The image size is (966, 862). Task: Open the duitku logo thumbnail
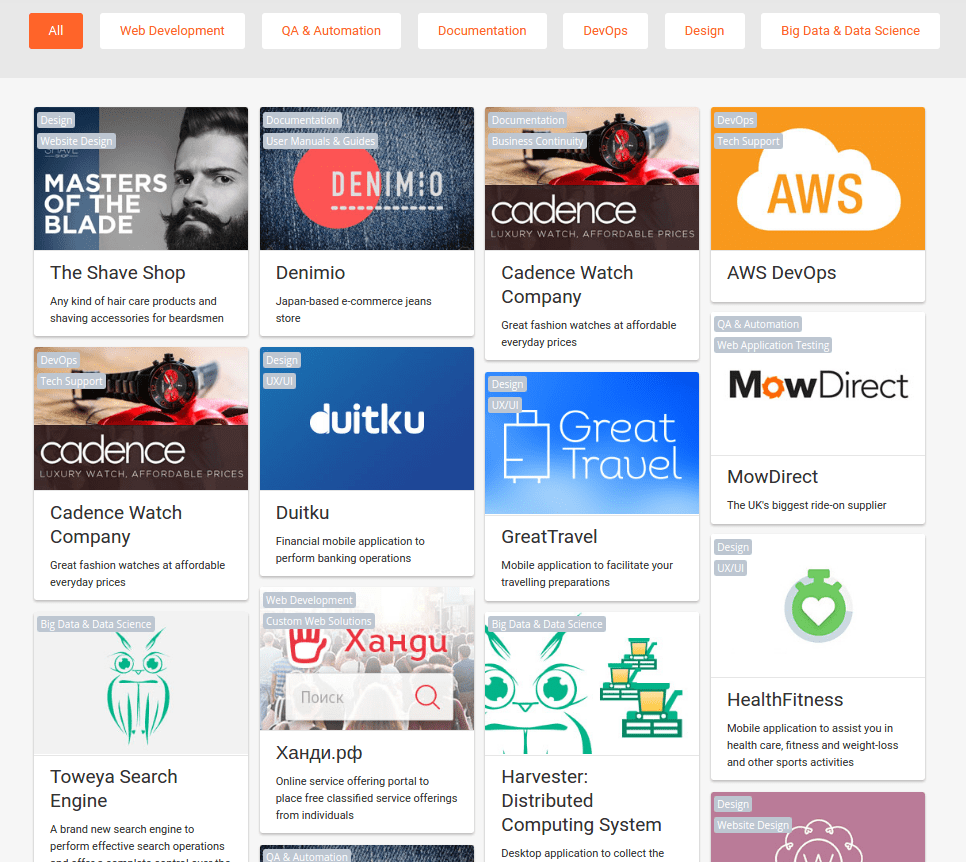pos(367,418)
